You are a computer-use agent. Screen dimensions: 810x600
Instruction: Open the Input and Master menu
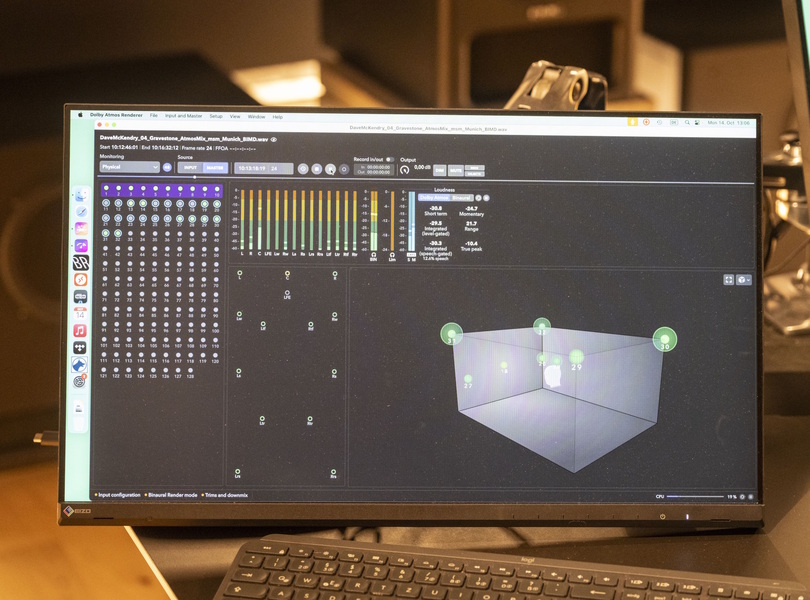[x=182, y=116]
